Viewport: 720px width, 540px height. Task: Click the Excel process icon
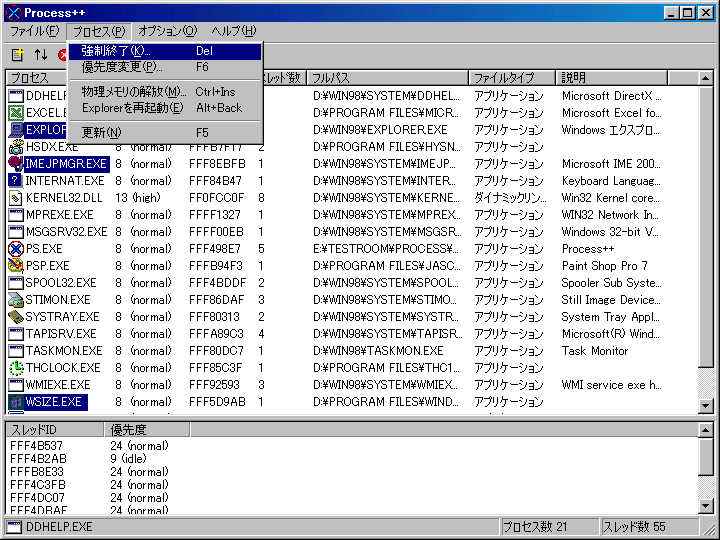click(16, 112)
